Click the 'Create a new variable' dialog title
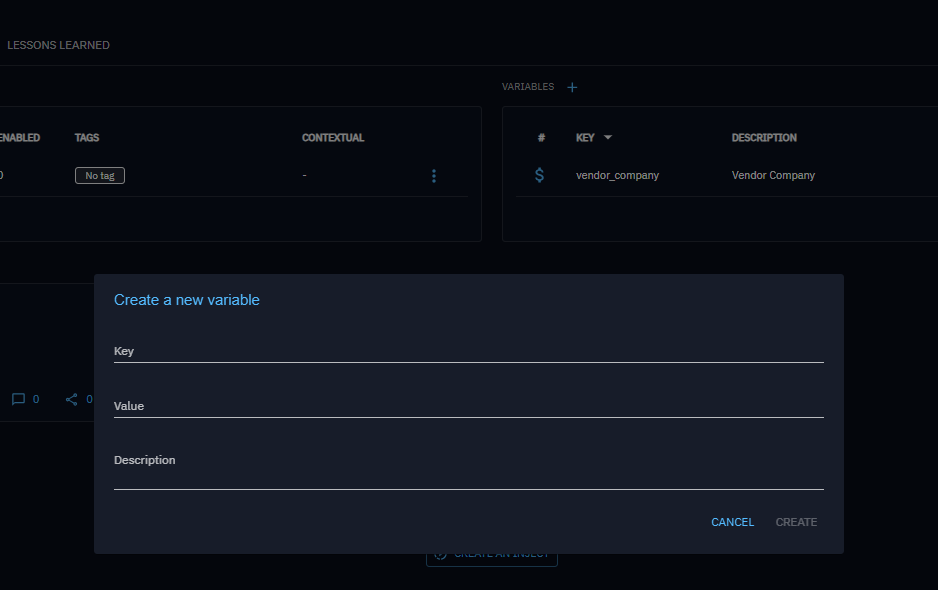This screenshot has width=938, height=590. [x=187, y=300]
